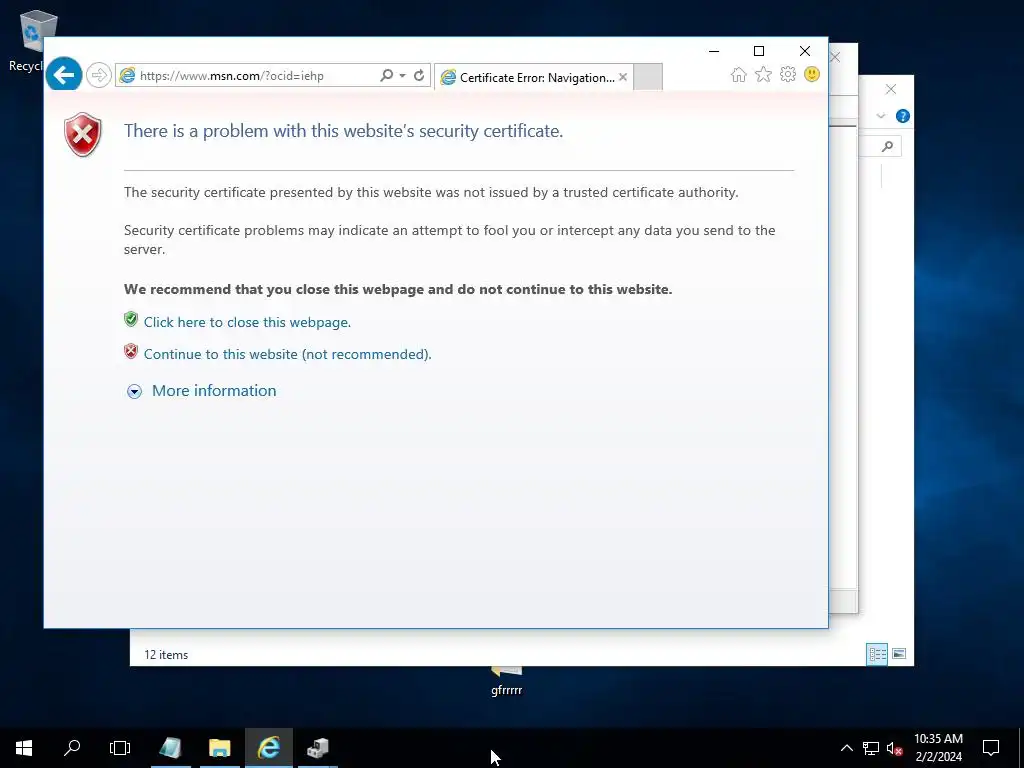1024x768 pixels.
Task: Show hidden system tray icons
Action: [x=846, y=748]
